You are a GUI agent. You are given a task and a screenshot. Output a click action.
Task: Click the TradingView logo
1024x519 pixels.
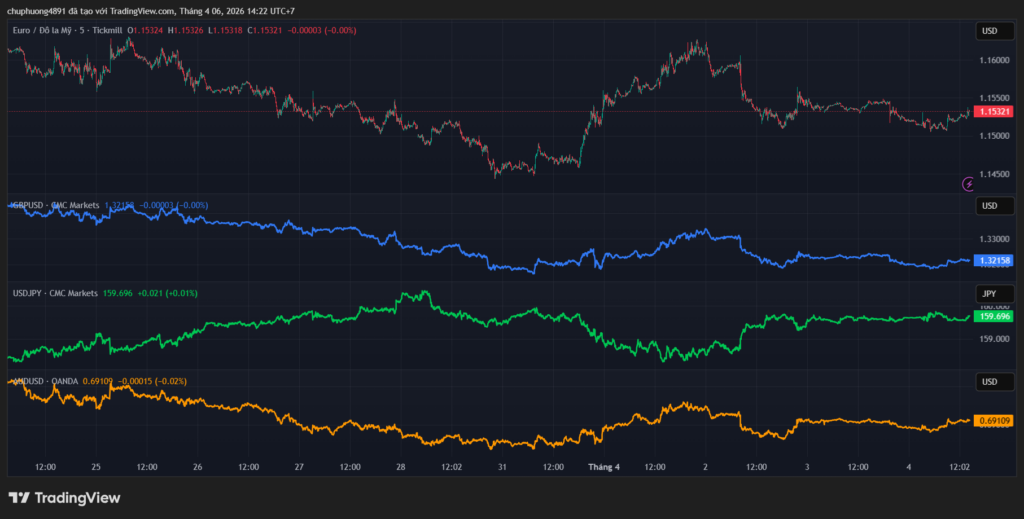pos(64,497)
